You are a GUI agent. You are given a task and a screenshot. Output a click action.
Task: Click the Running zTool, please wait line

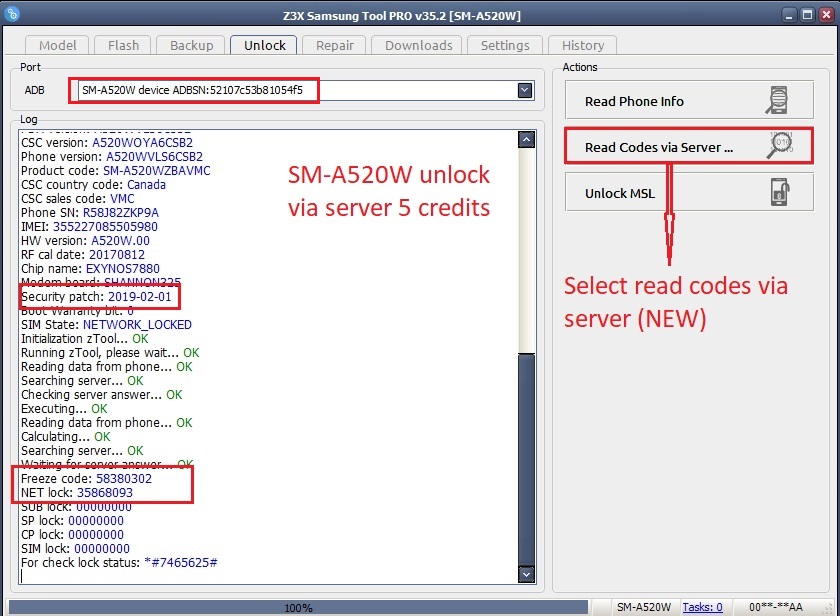point(110,352)
